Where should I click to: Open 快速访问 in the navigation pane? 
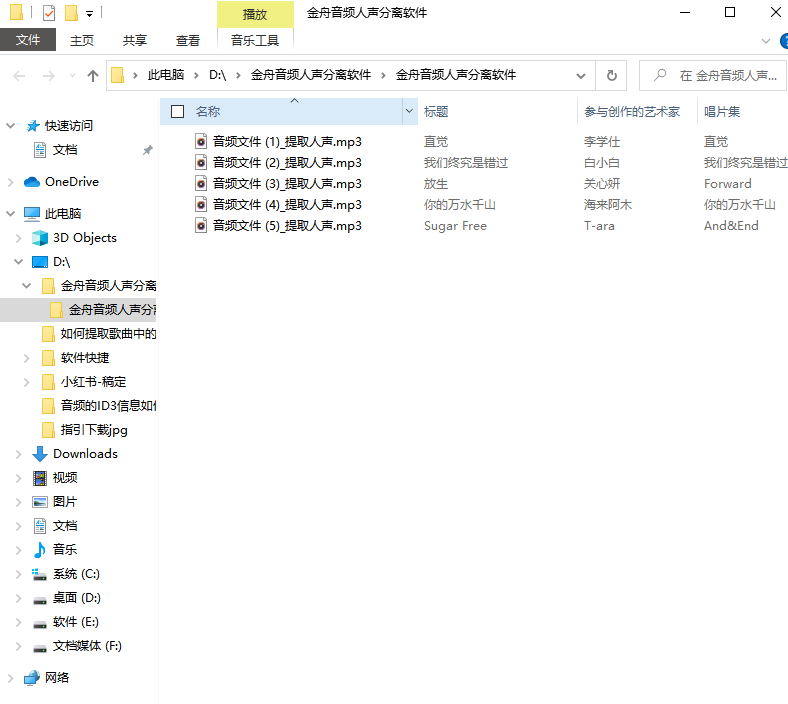tap(69, 126)
